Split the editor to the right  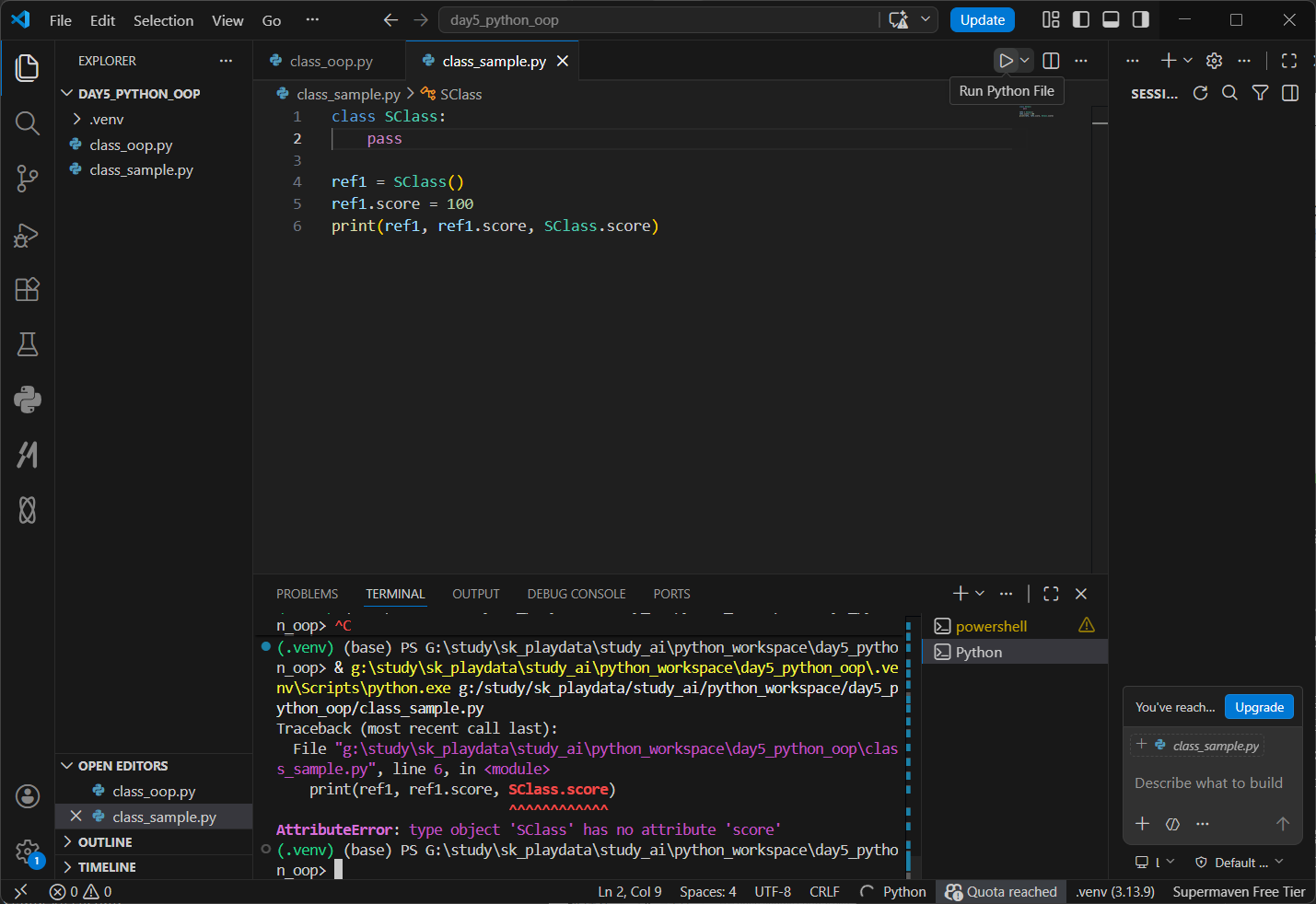click(x=1051, y=61)
